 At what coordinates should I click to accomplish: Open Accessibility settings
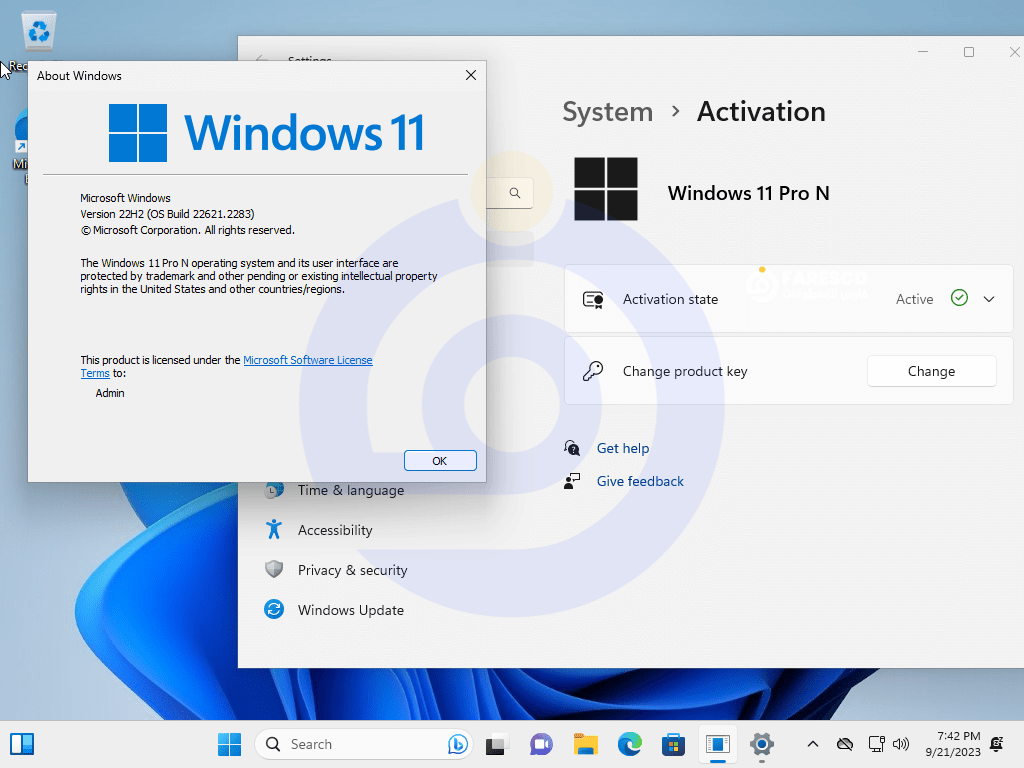[335, 530]
